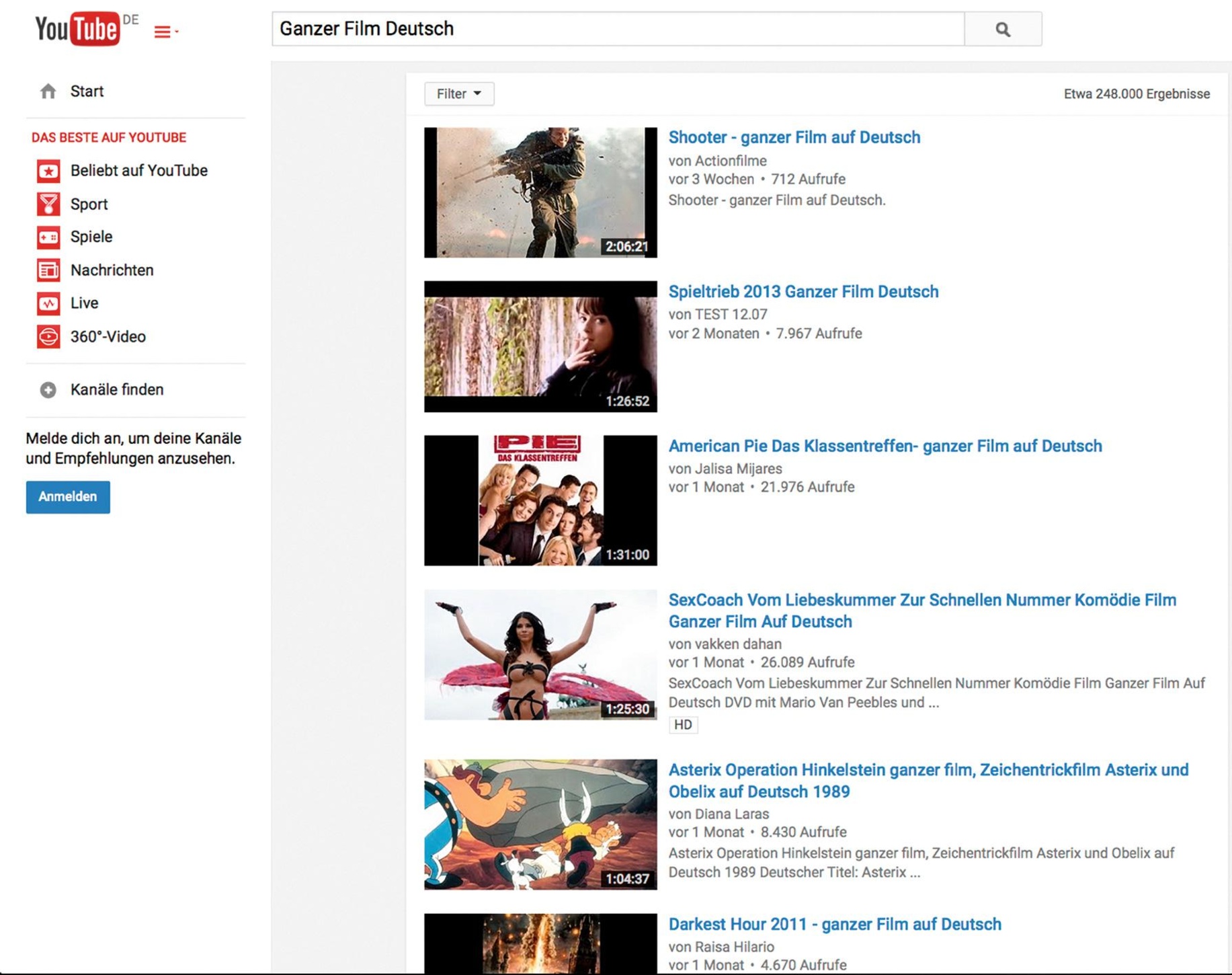The width and height of the screenshot is (1232, 975).
Task: Open Asterix Operation Hinkelstein title link
Action: coord(928,781)
